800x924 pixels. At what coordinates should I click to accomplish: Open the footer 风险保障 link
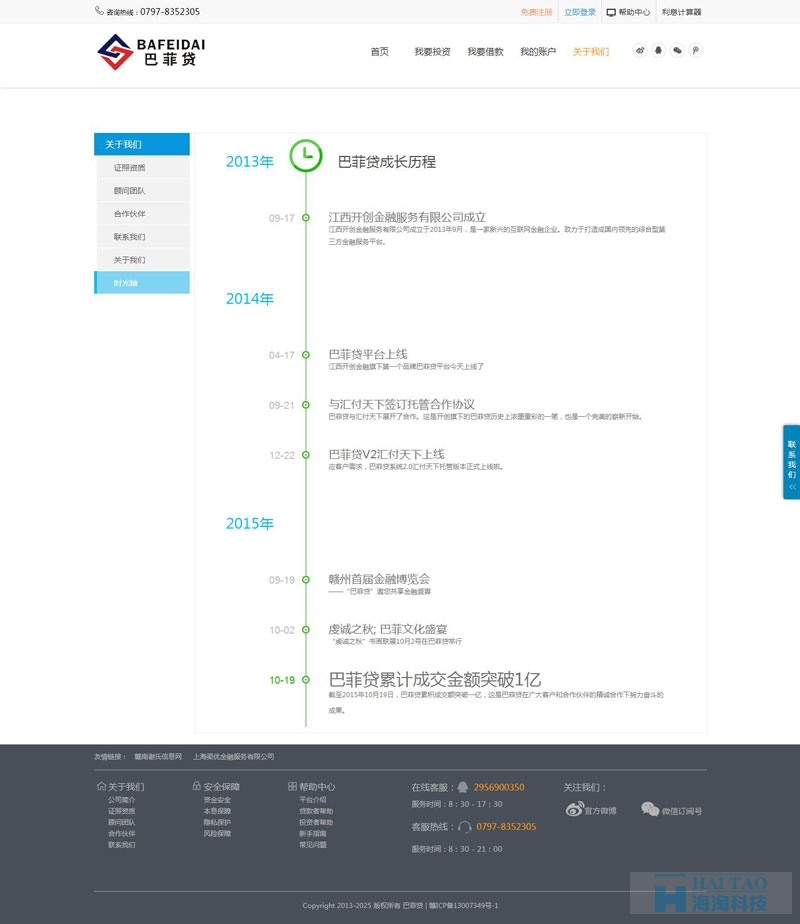pos(217,833)
